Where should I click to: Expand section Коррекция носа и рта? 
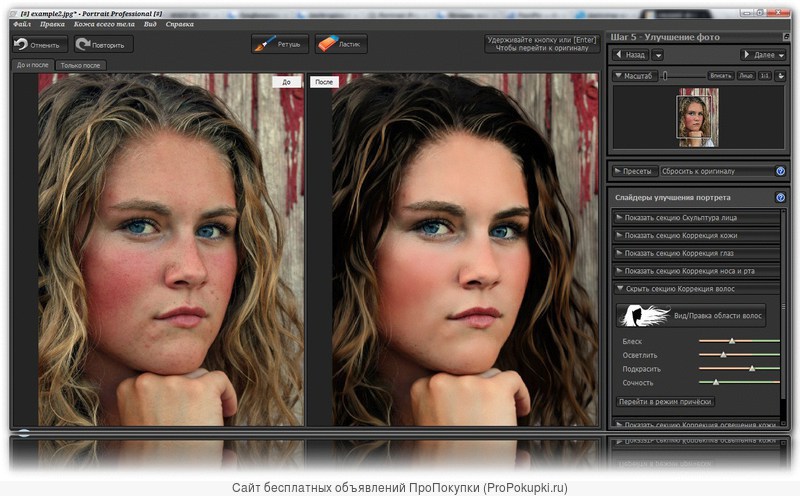(696, 271)
